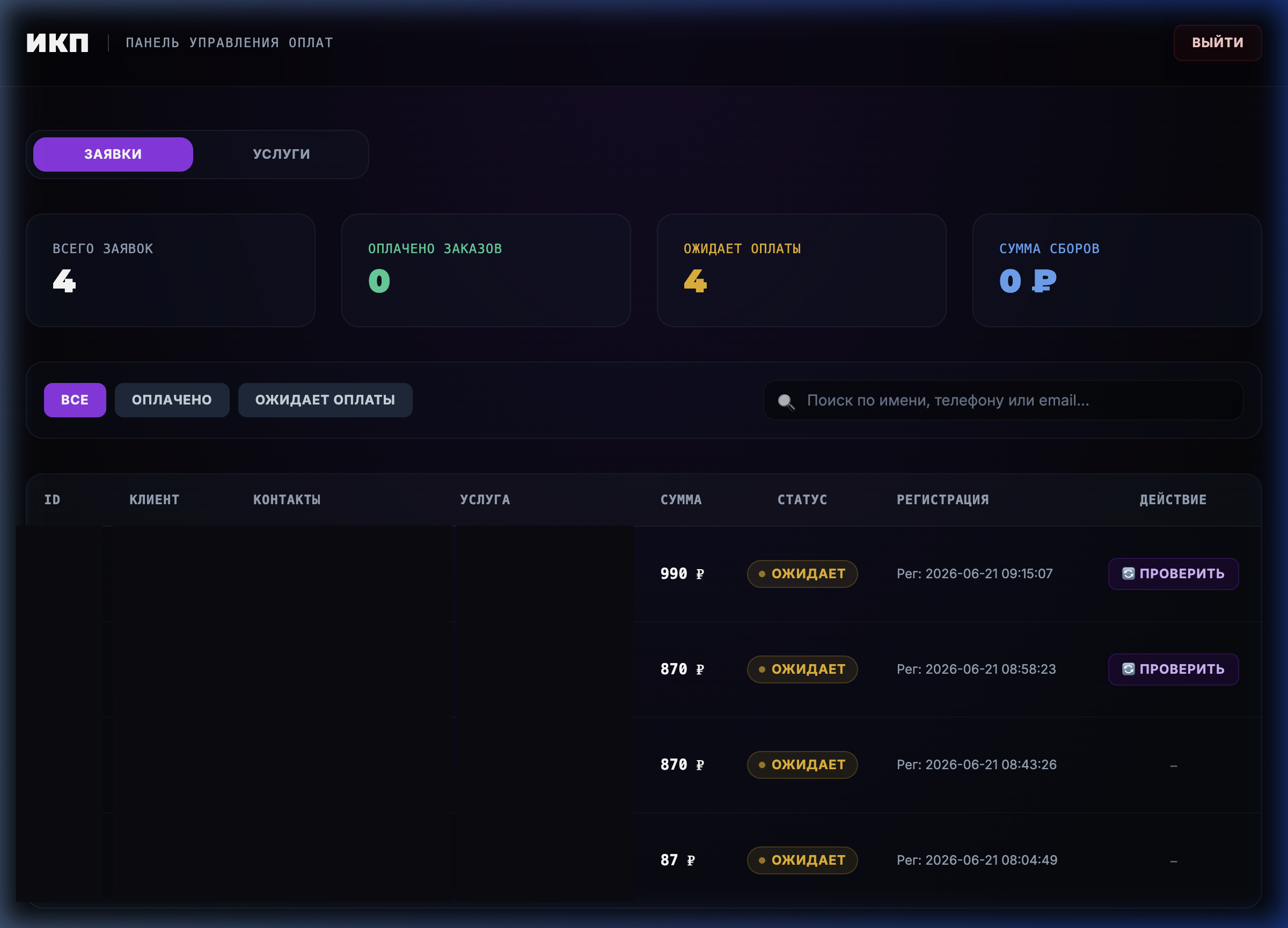This screenshot has width=1288, height=928.
Task: Click ПРОВЕРИТЬ for the 08:58:23 order
Action: click(x=1173, y=668)
